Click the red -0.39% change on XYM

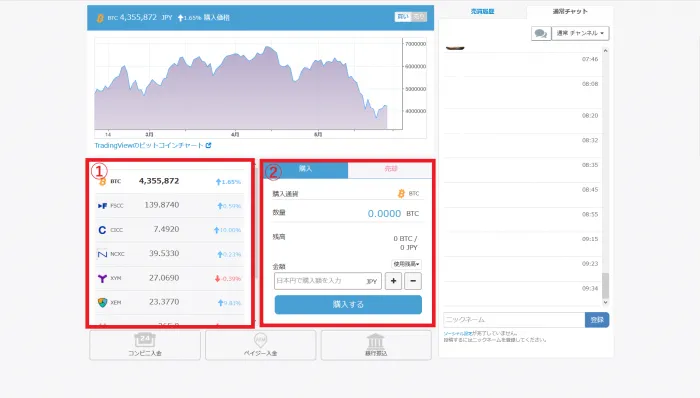point(228,279)
